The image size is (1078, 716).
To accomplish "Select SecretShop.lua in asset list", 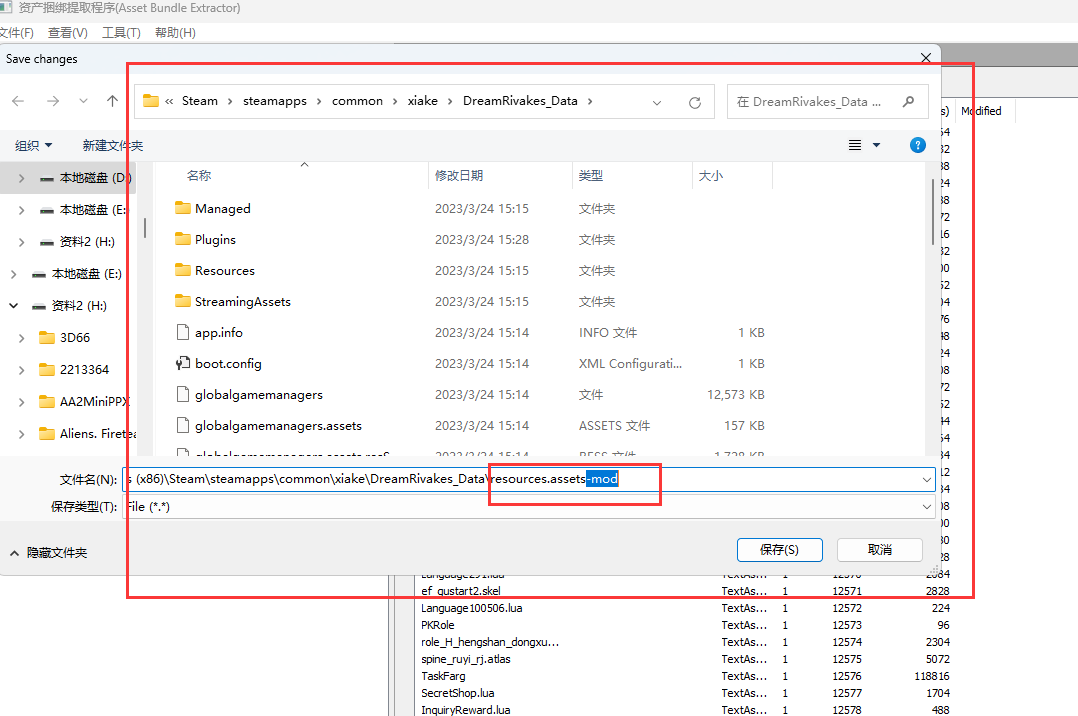I will click(457, 693).
